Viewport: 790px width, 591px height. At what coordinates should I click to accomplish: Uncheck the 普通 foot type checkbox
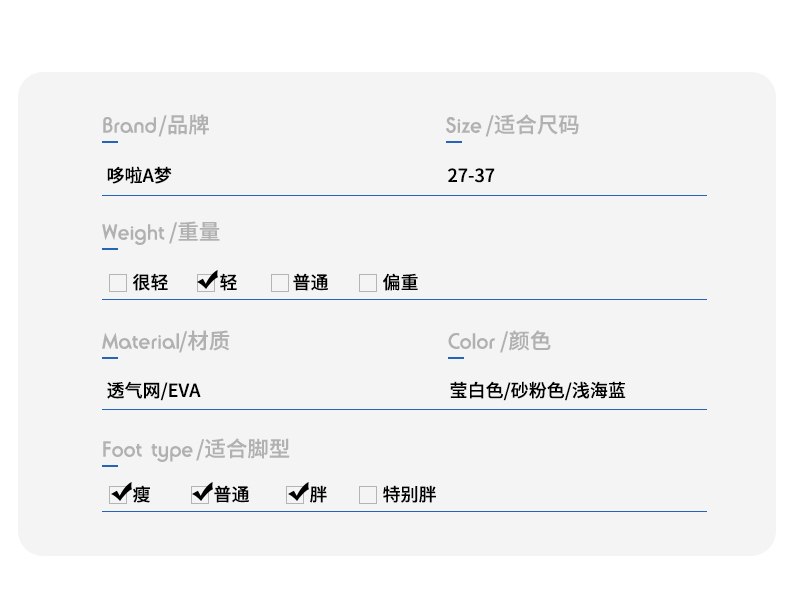point(201,494)
